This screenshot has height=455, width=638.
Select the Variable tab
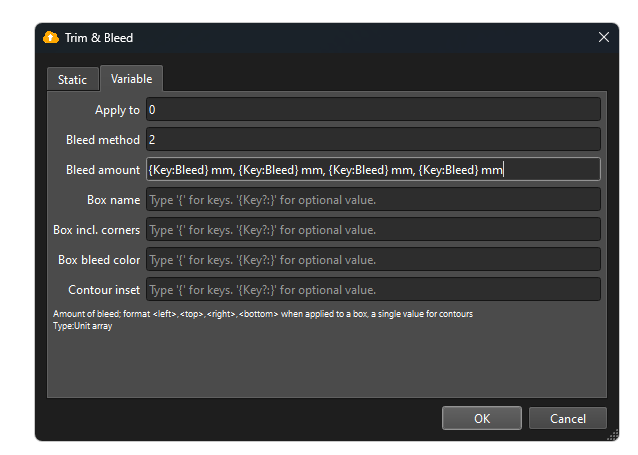pos(131,79)
